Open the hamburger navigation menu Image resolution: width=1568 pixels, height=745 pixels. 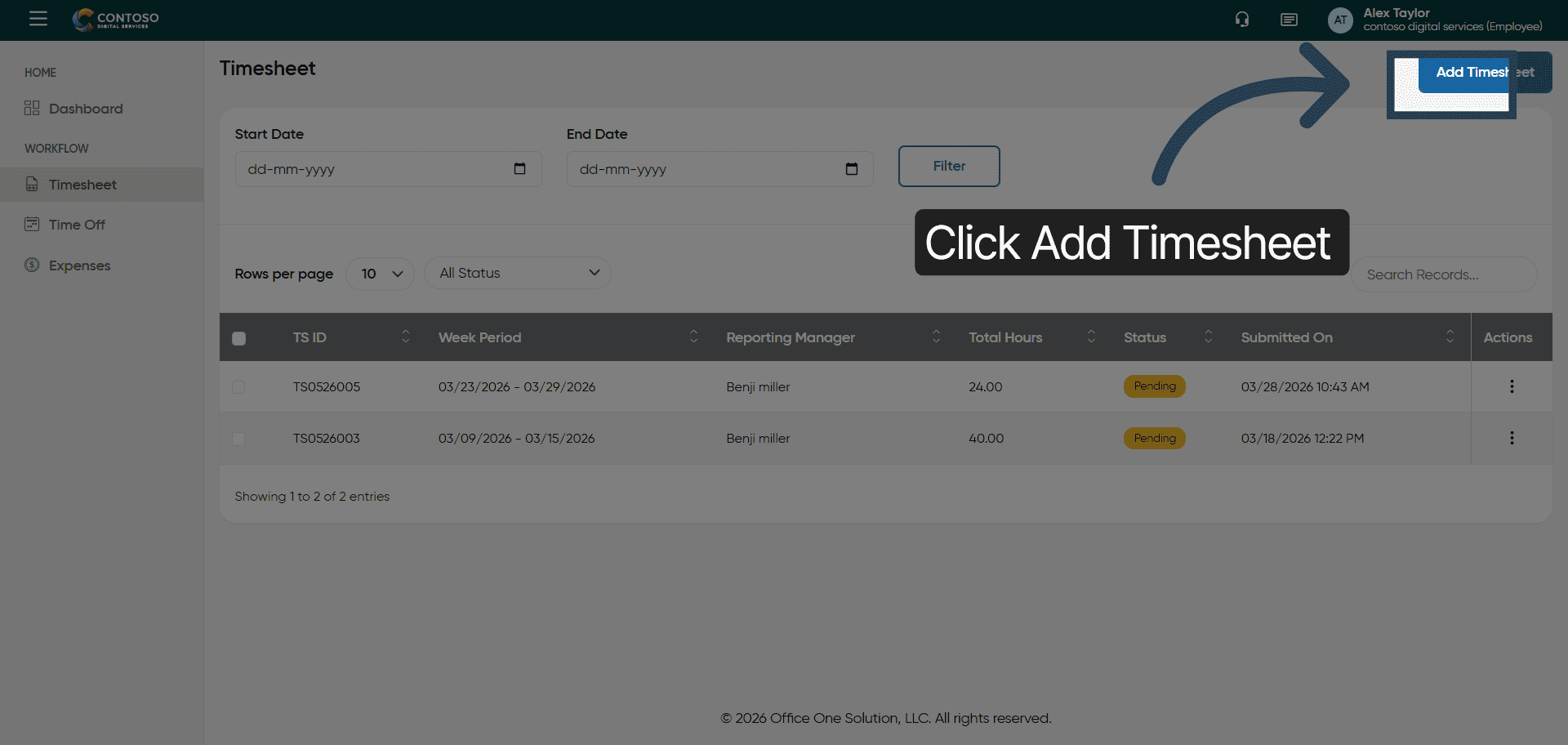pos(38,19)
